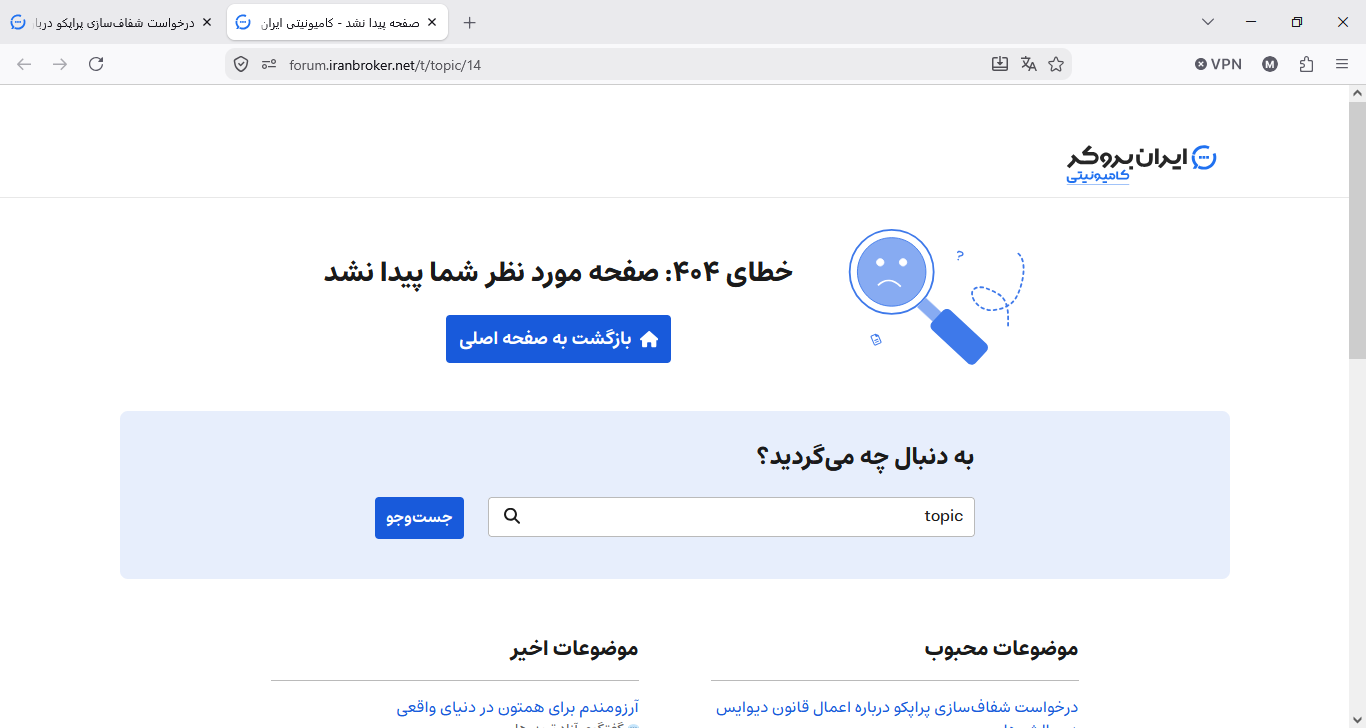Reload the page with refresh icon
The width and height of the screenshot is (1366, 728).
pyautogui.click(x=96, y=64)
